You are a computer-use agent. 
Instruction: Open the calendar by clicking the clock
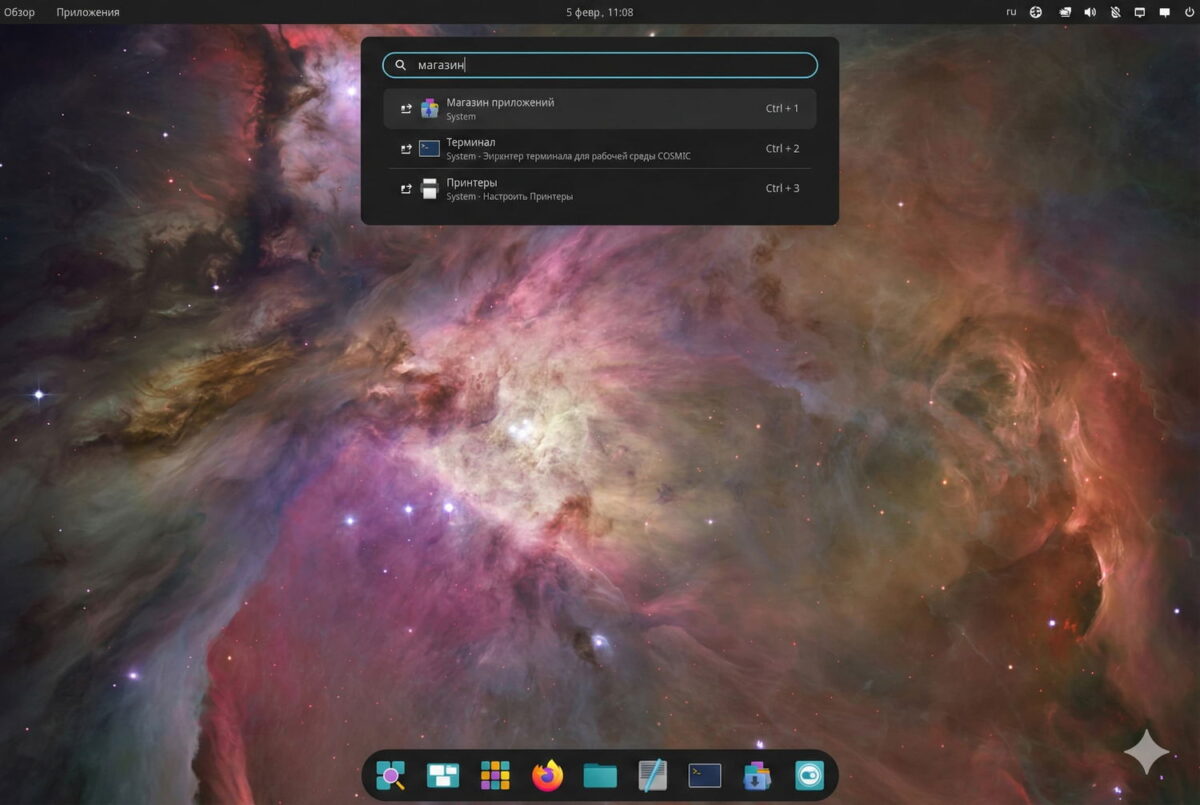point(599,12)
